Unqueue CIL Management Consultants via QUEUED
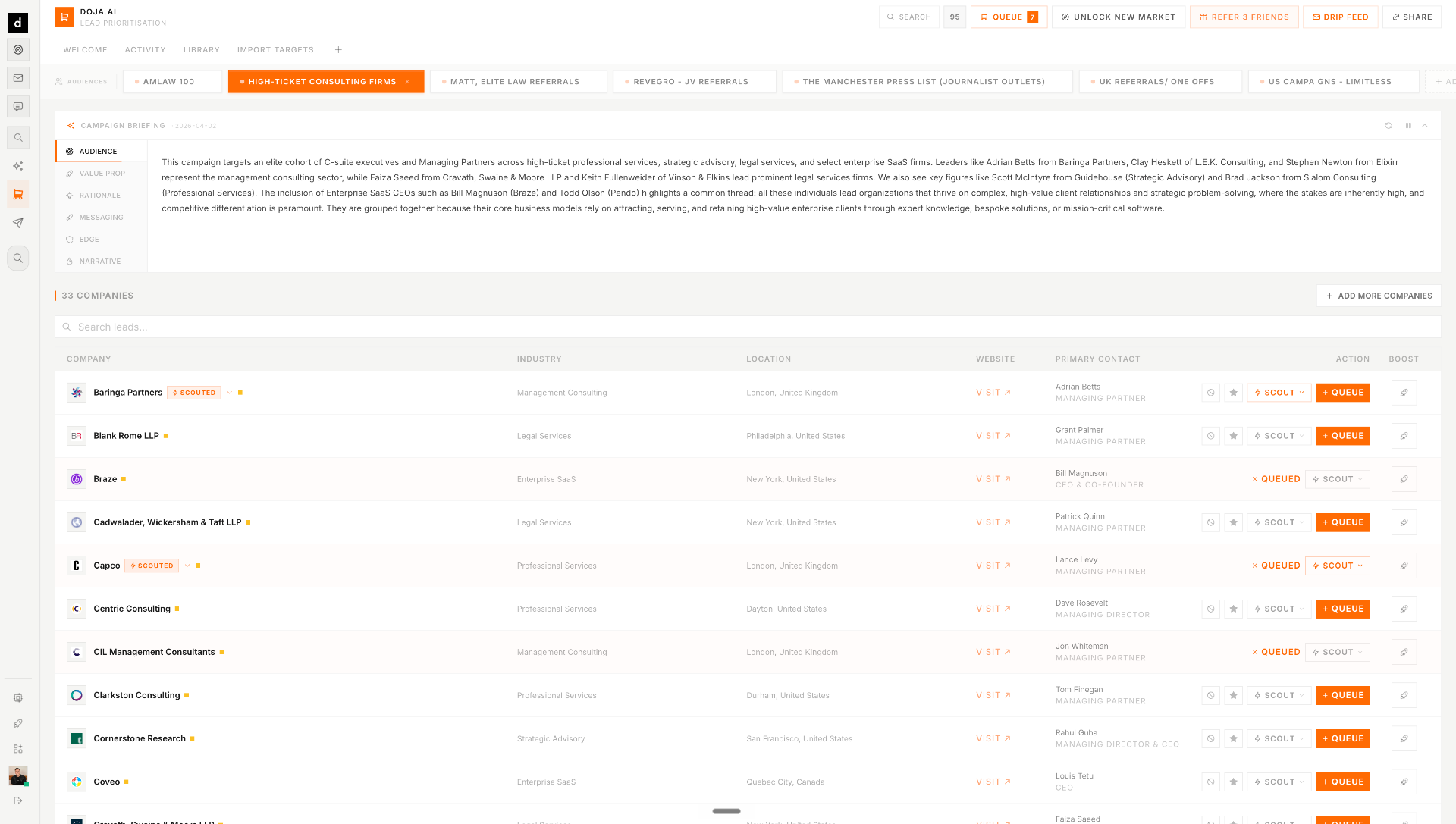Screen dimensions: 1456x824 (1276, 652)
